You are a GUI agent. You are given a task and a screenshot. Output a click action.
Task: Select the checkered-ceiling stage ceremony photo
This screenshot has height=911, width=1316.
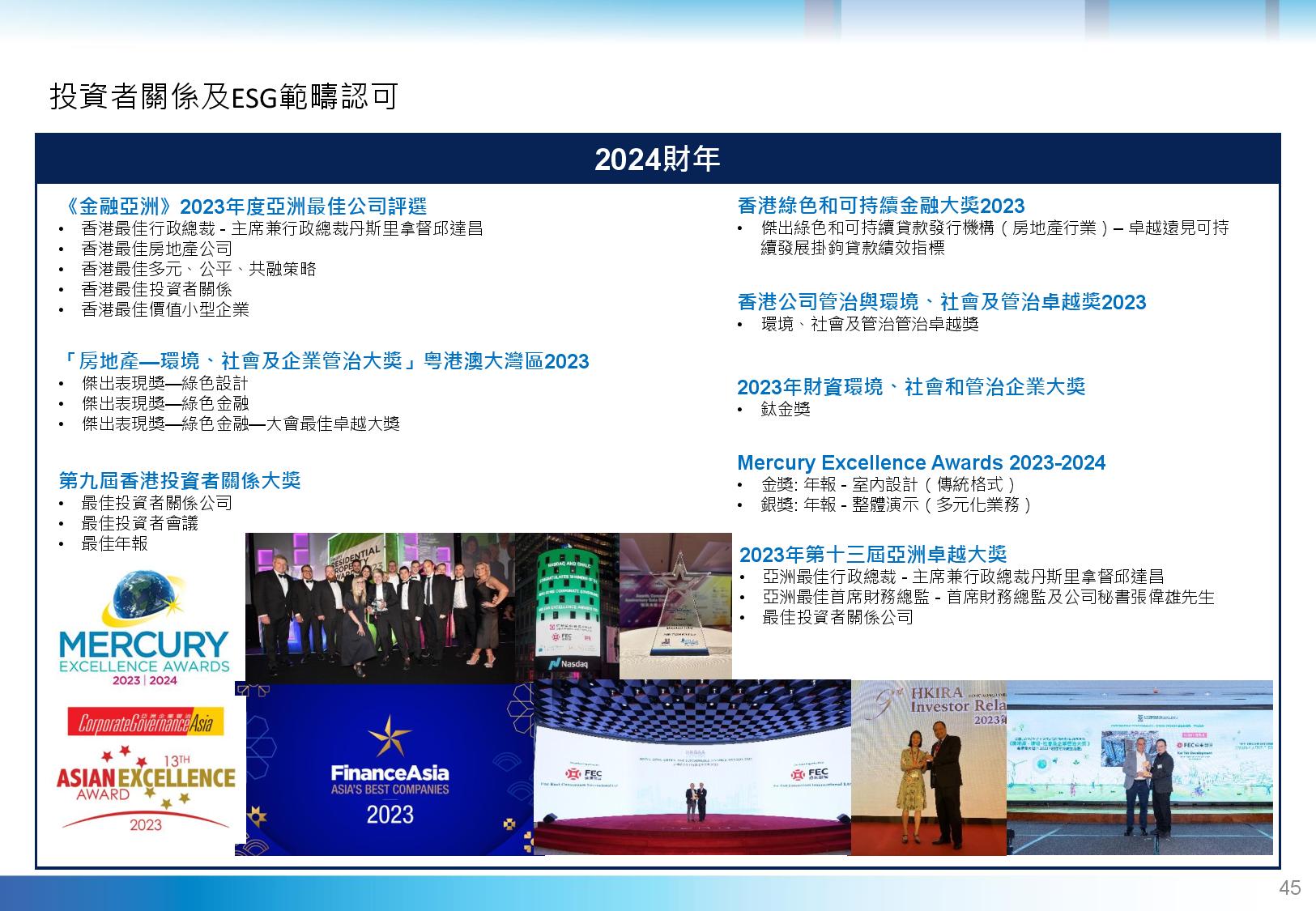(x=692, y=767)
